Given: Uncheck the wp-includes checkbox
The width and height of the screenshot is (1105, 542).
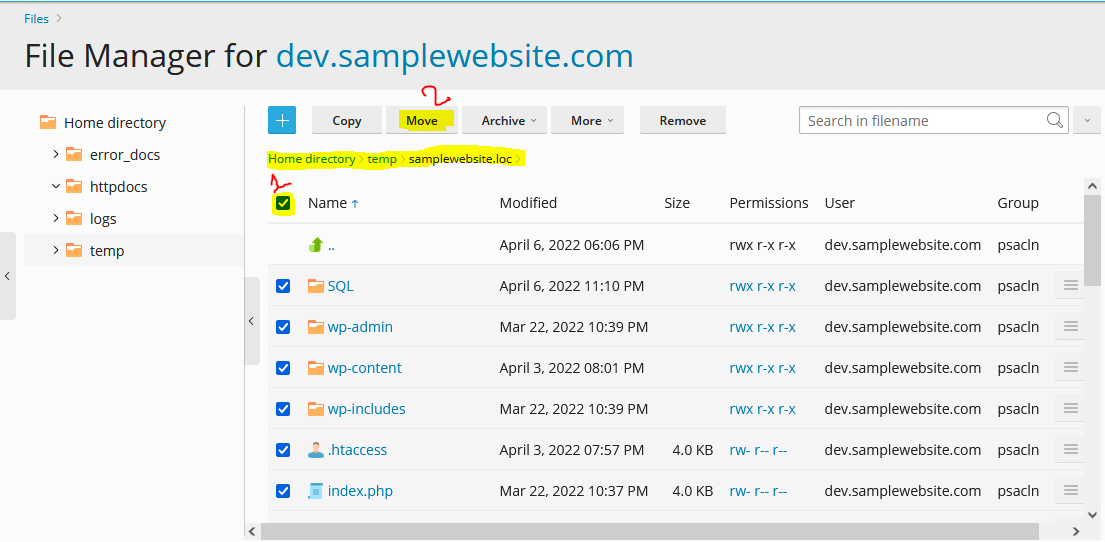Looking at the screenshot, I should click(x=283, y=409).
